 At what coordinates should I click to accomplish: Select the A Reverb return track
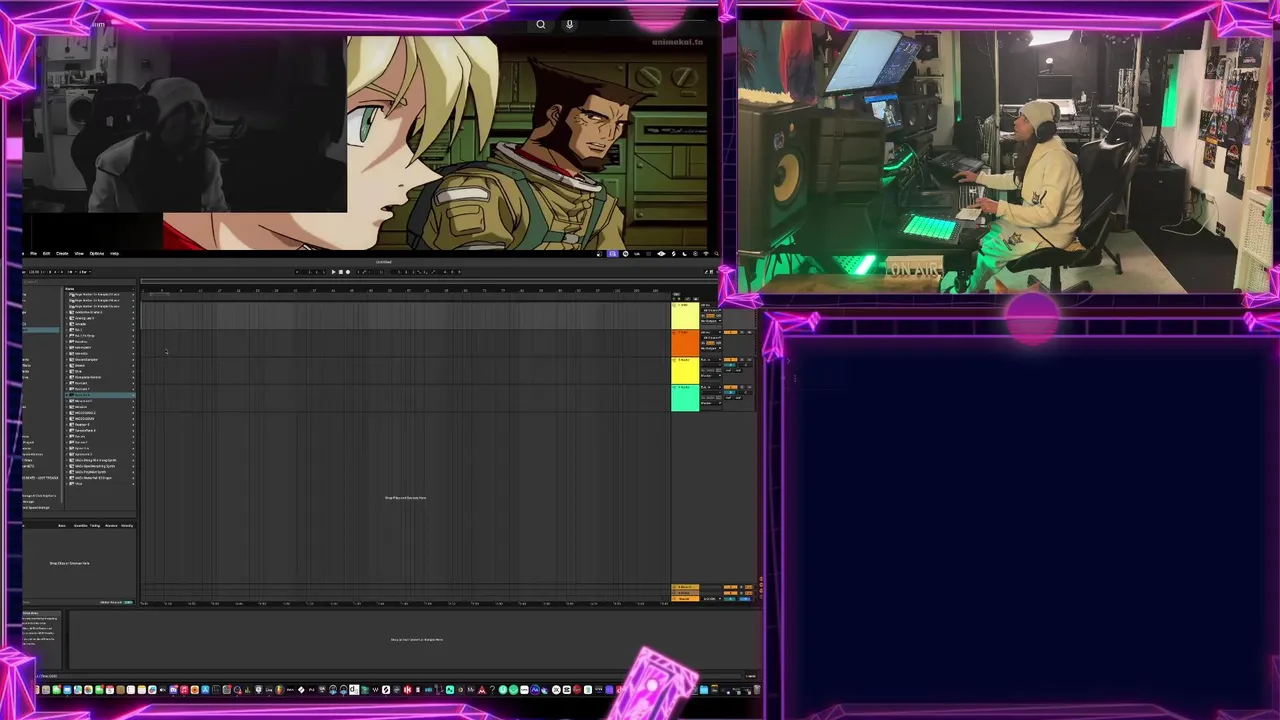click(x=685, y=587)
